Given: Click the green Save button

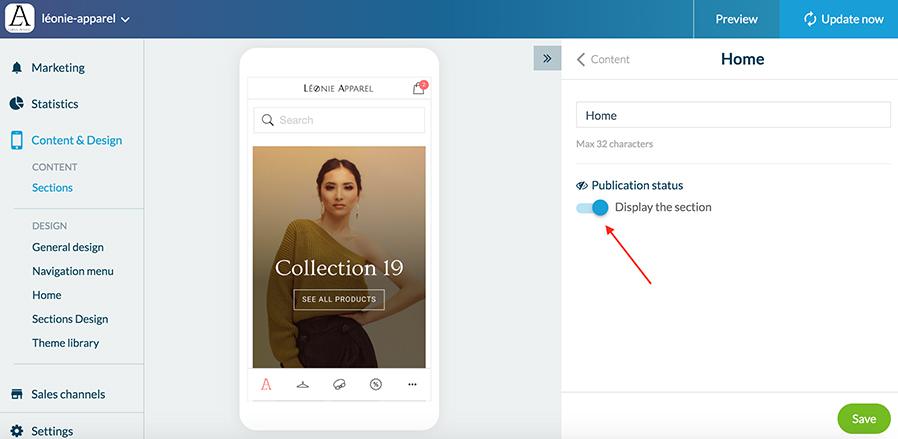Looking at the screenshot, I should point(863,419).
